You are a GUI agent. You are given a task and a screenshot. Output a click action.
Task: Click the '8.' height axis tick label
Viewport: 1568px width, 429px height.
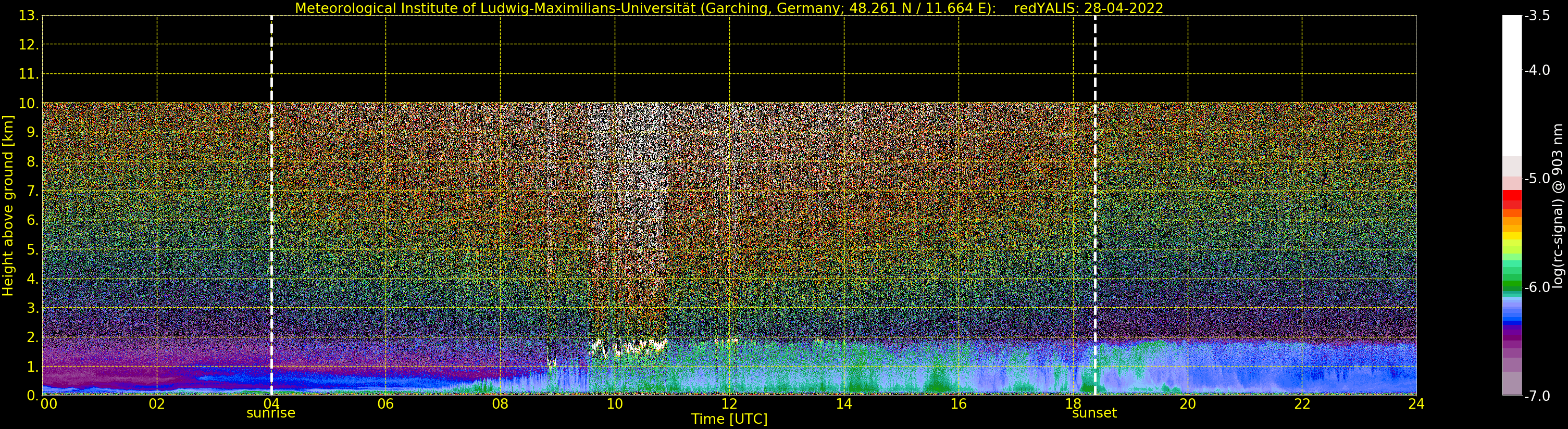click(x=32, y=162)
